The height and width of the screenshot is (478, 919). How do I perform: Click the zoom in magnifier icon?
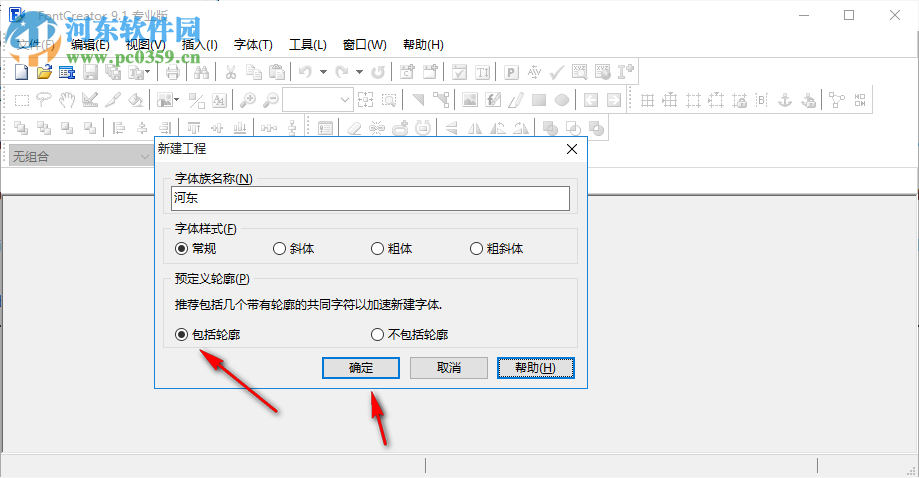pyautogui.click(x=247, y=100)
